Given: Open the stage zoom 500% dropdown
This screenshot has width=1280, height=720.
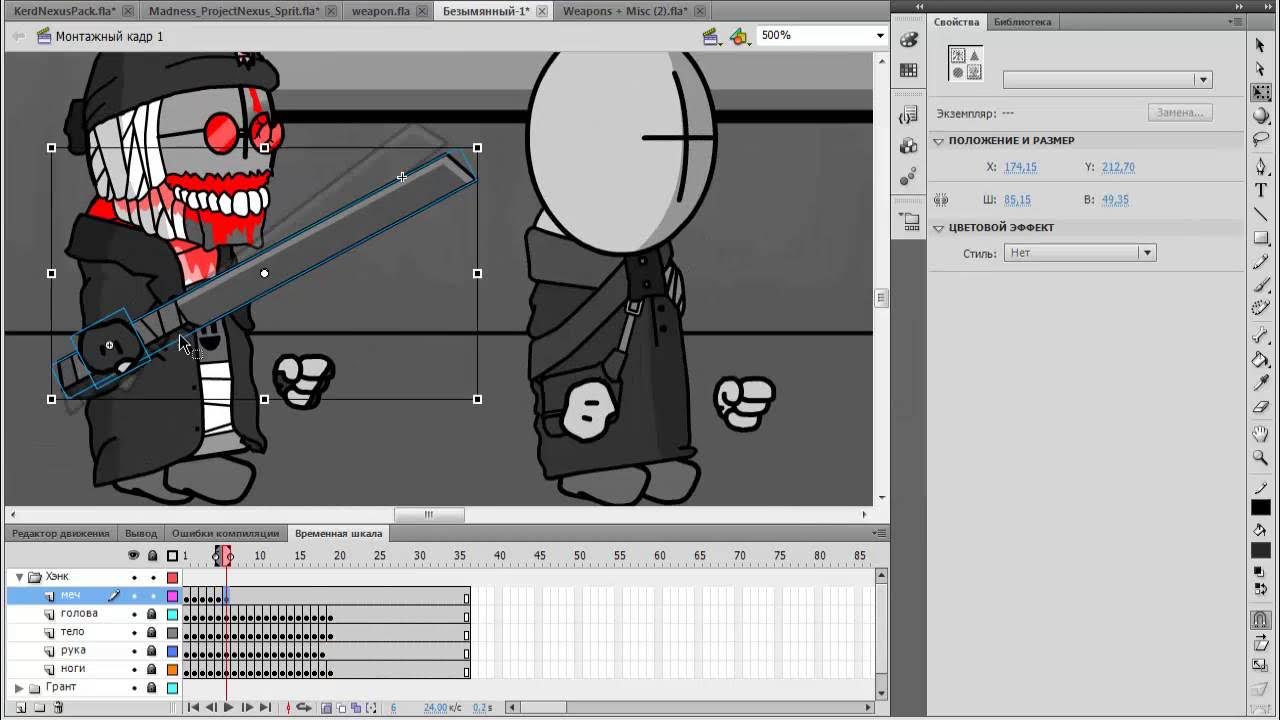Looking at the screenshot, I should click(880, 36).
